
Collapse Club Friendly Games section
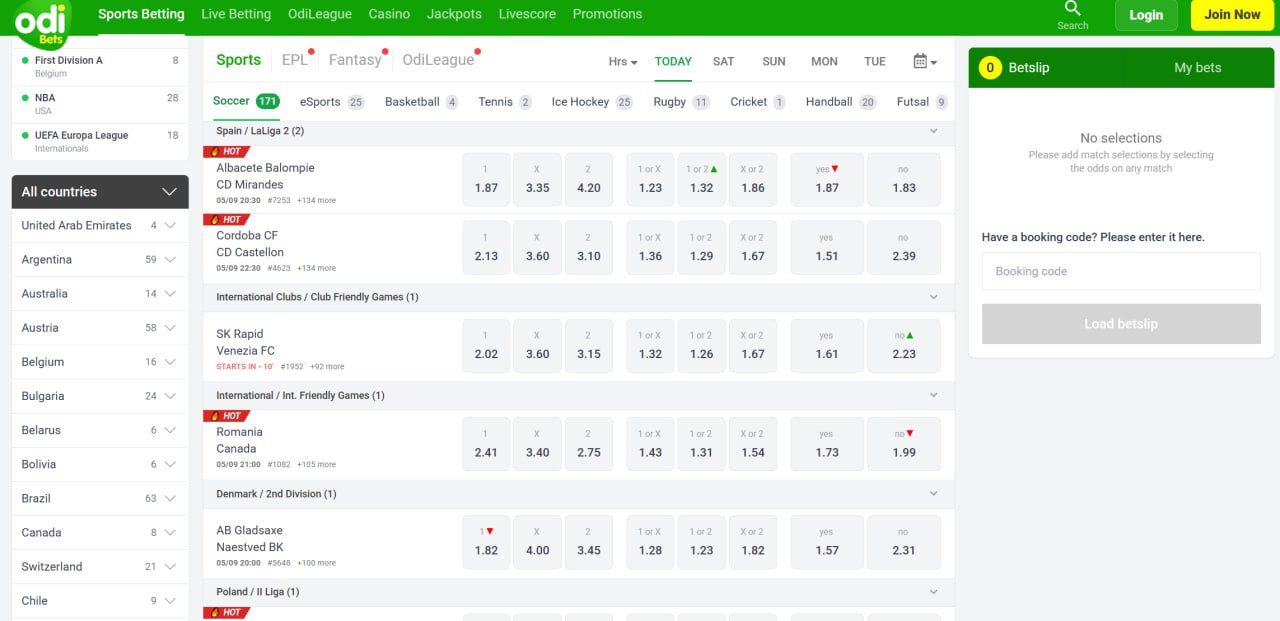pos(934,297)
